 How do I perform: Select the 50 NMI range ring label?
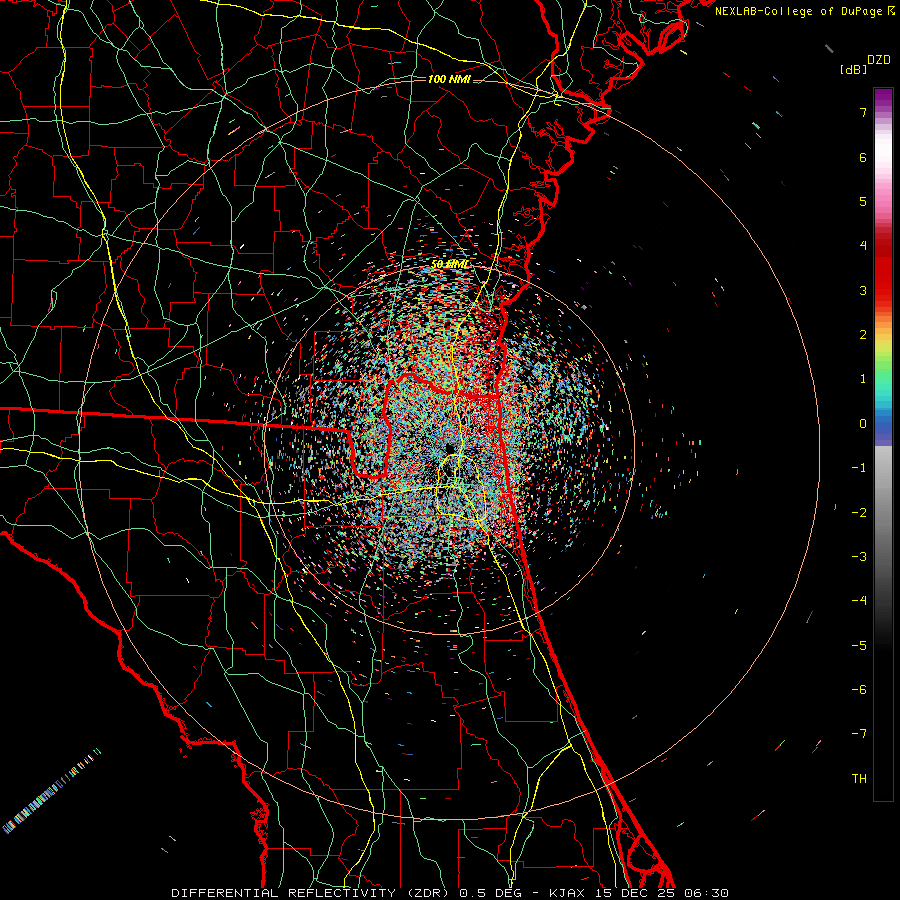pos(449,265)
